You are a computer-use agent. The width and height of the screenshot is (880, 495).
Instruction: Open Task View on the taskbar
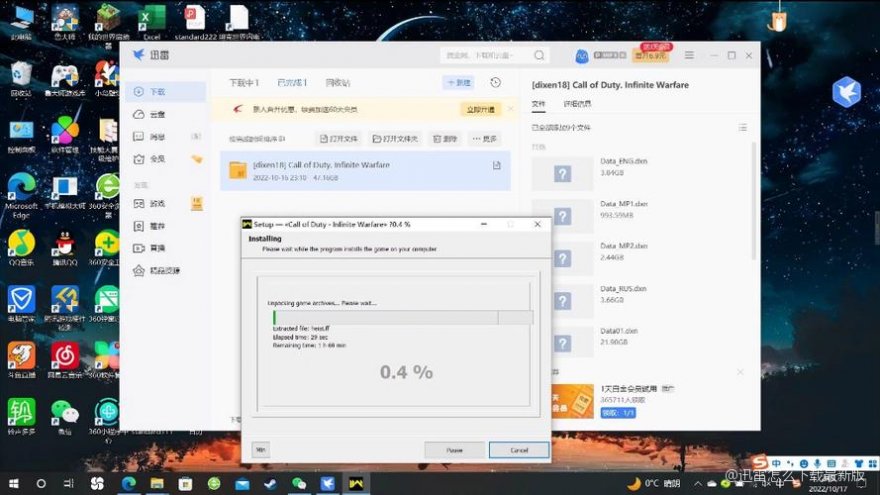pos(68,483)
